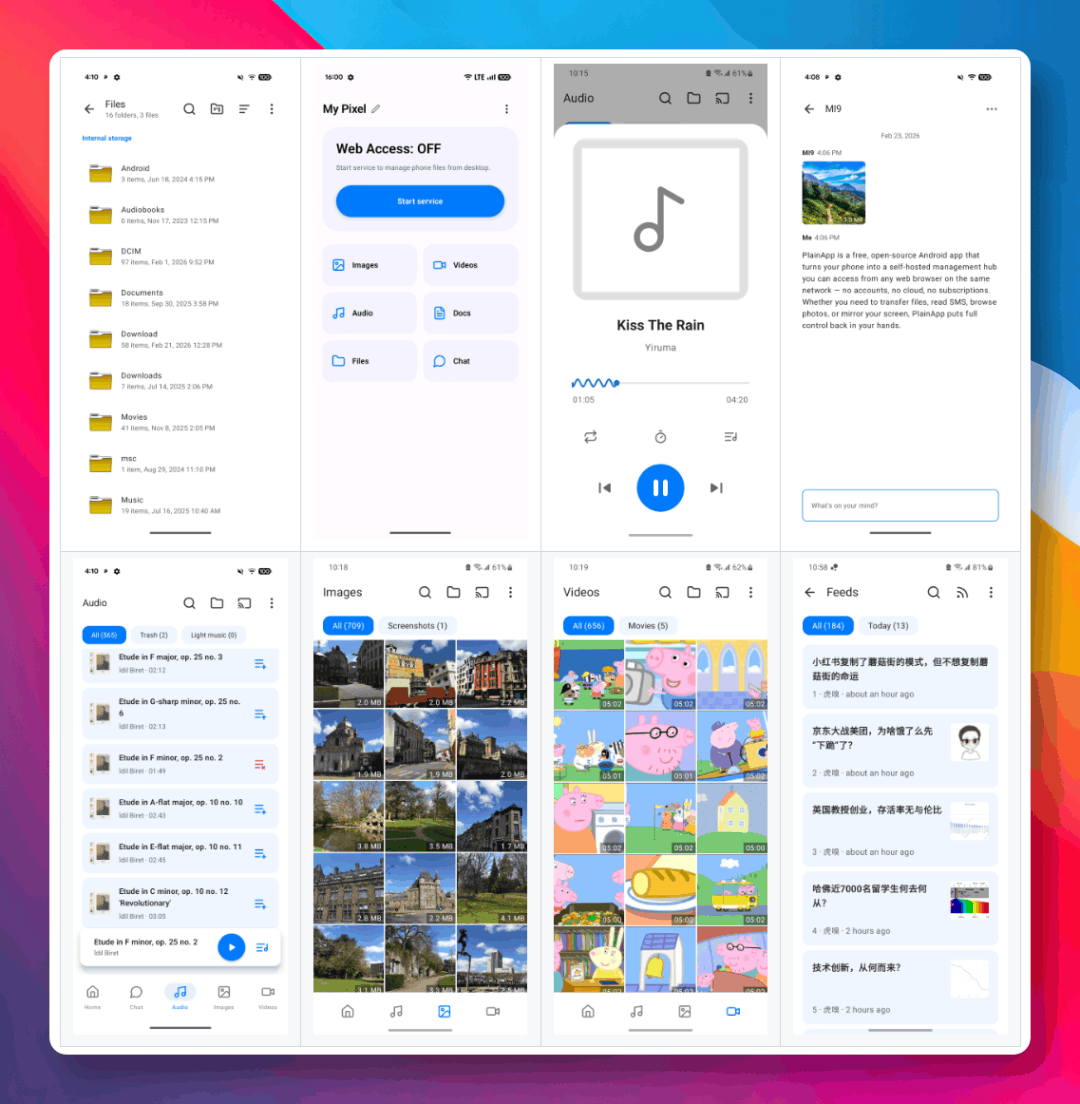Remove Etude in F minor from playlist (red icon)
This screenshot has height=1104, width=1080.
(x=260, y=764)
